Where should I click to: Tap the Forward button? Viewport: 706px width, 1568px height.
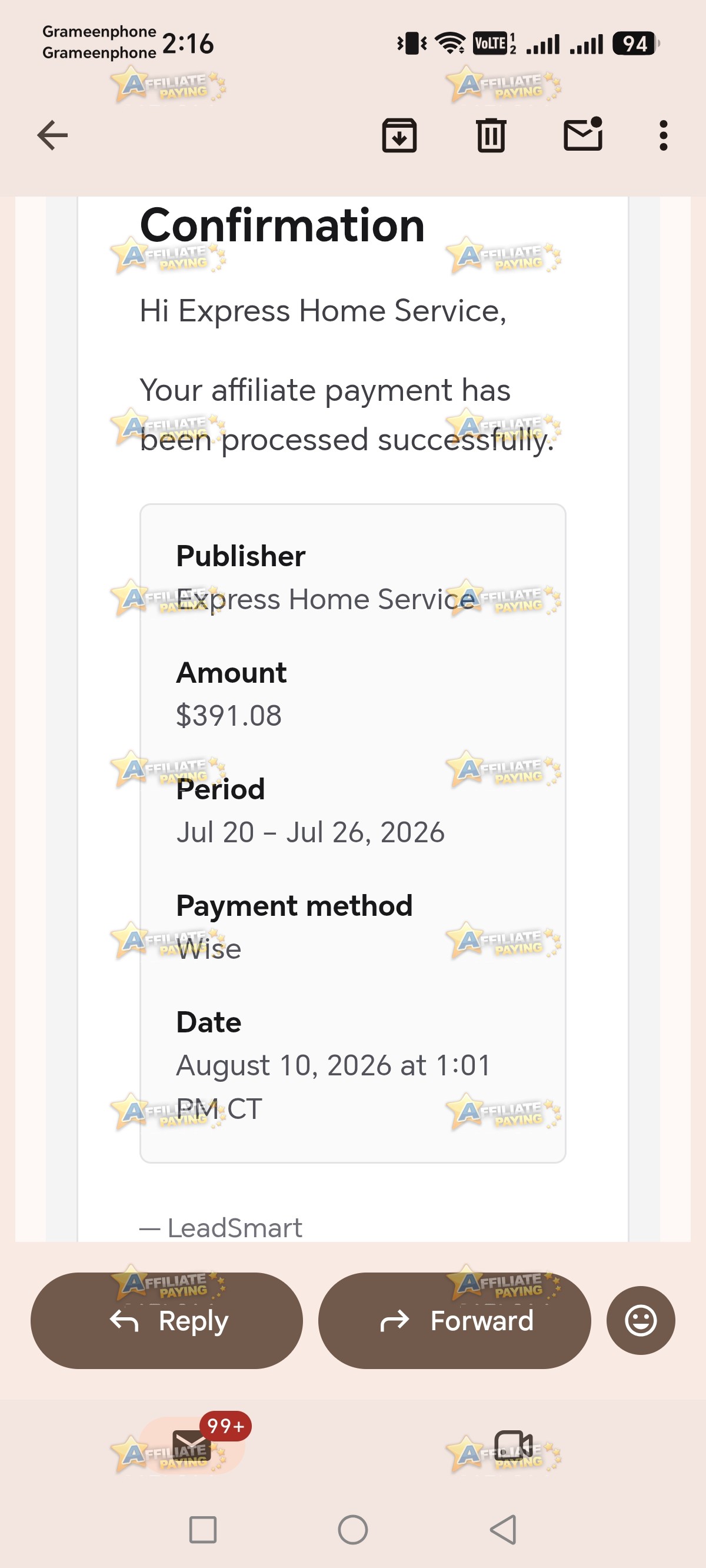(x=455, y=1320)
